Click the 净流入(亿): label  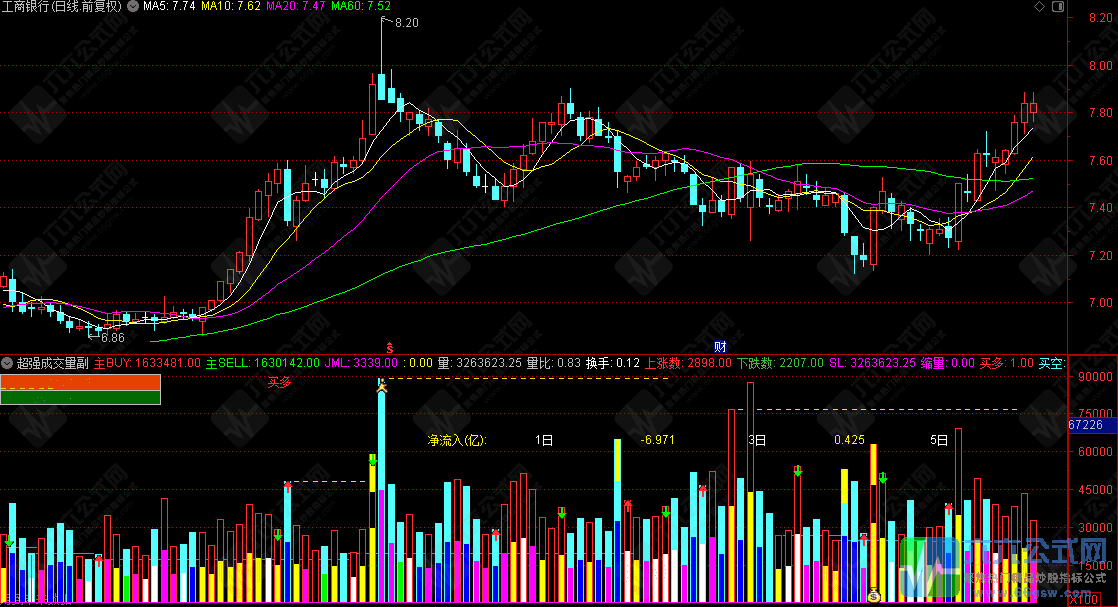[x=456, y=440]
